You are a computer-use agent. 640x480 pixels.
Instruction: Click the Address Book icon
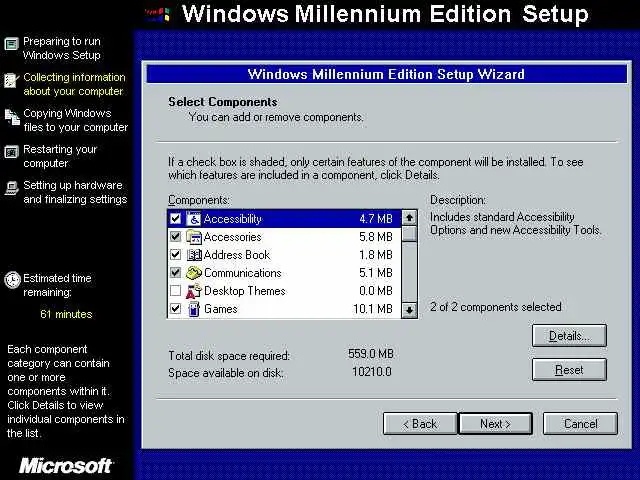(x=194, y=255)
